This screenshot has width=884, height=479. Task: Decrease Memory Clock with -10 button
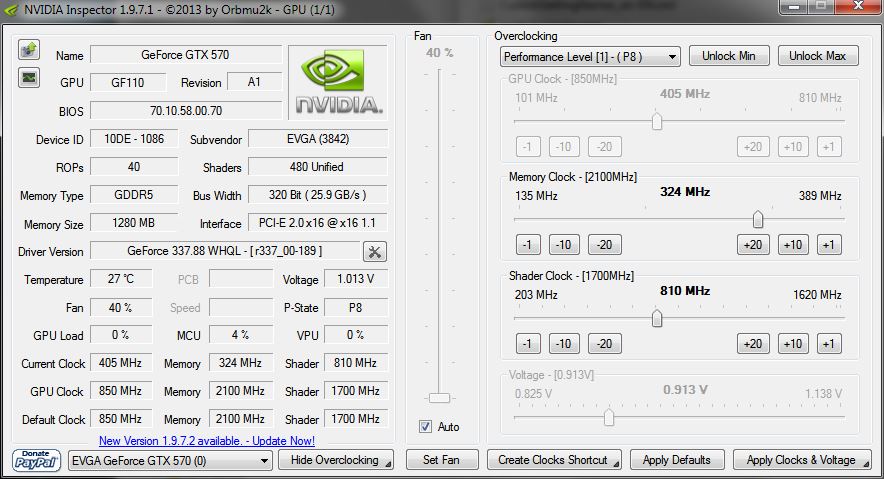(x=564, y=245)
